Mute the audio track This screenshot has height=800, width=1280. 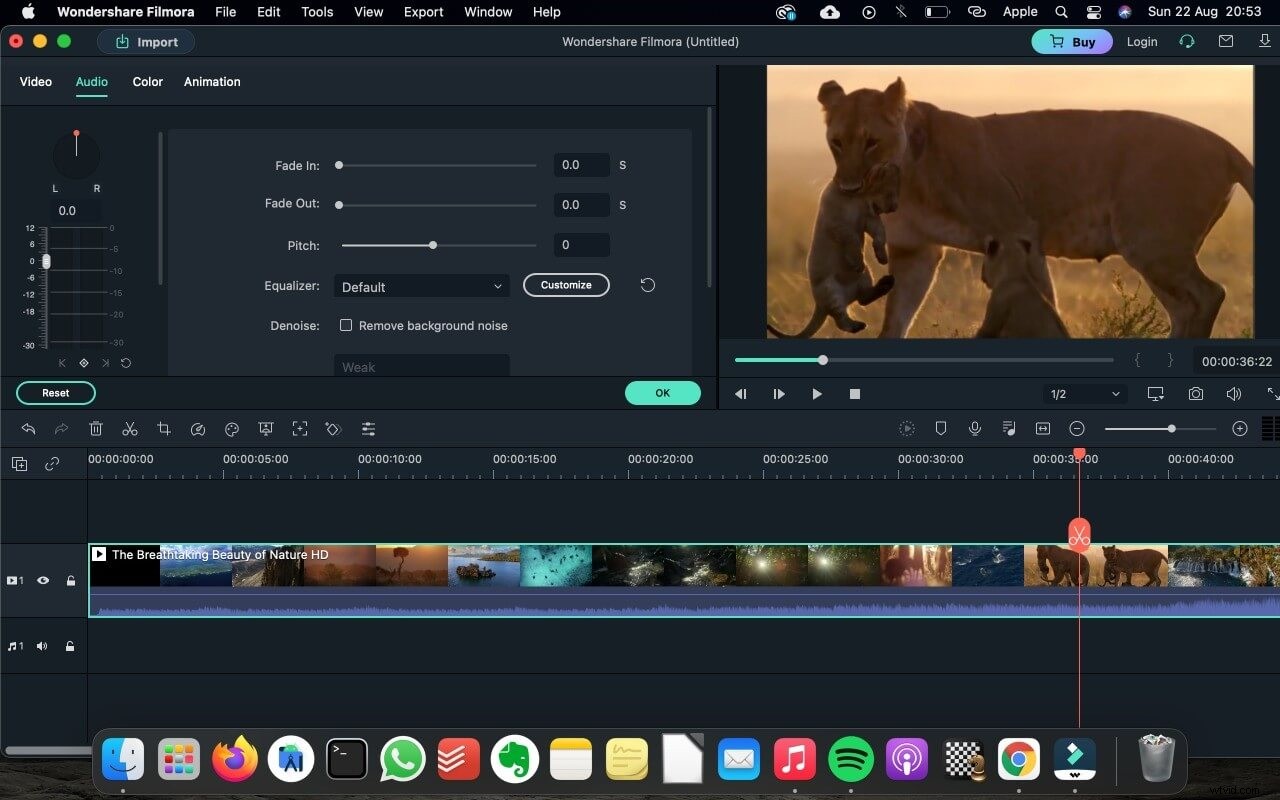41,646
